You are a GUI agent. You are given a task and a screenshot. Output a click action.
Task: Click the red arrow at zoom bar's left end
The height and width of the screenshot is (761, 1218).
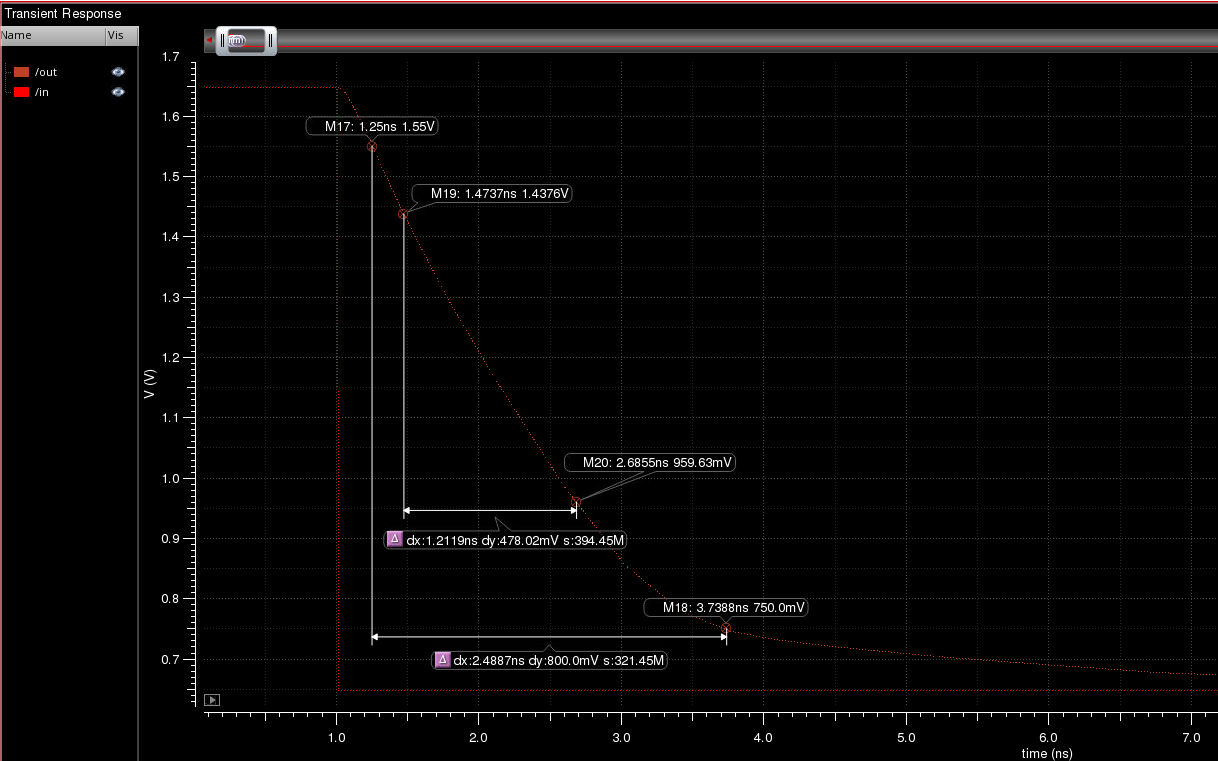pos(209,41)
